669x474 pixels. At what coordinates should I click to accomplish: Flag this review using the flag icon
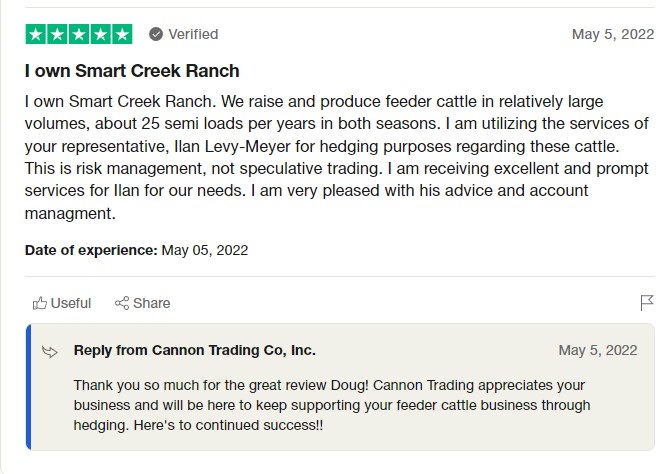click(x=646, y=302)
